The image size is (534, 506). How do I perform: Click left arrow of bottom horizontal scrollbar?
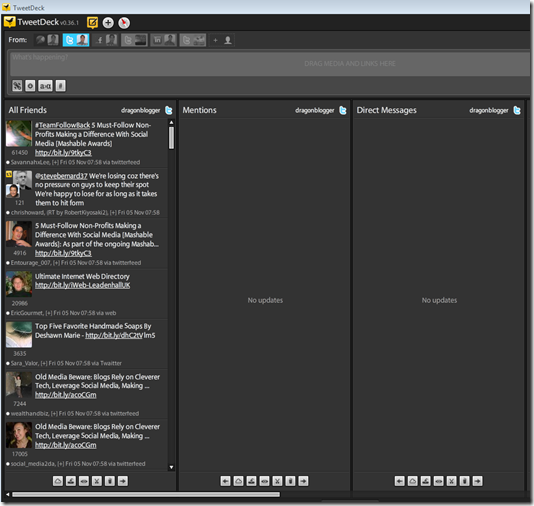7,494
